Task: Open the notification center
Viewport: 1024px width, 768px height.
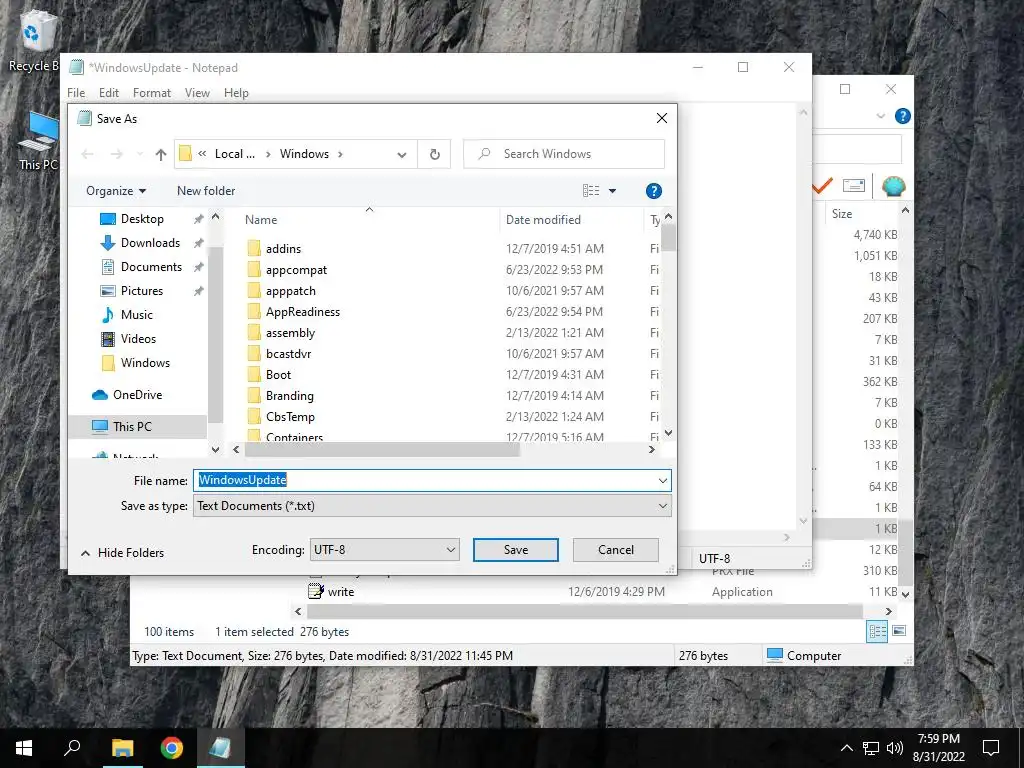Action: tap(991, 748)
